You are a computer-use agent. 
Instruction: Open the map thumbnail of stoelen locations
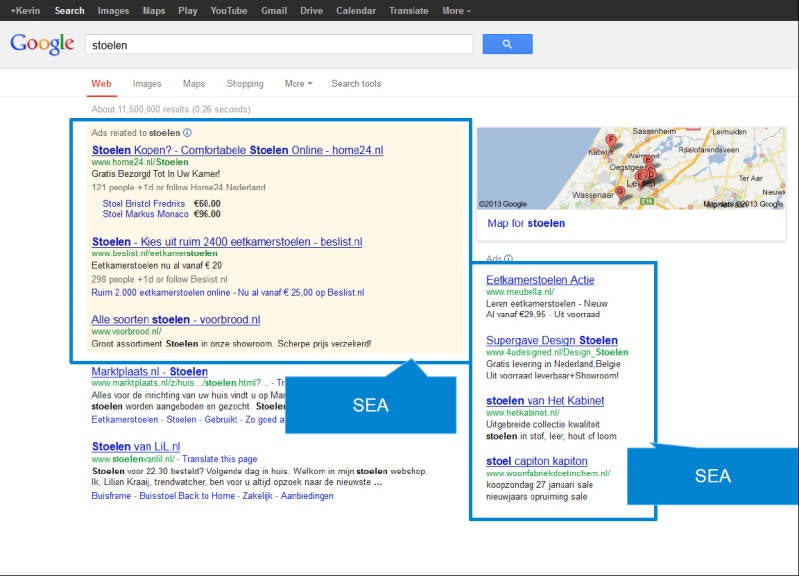click(x=630, y=168)
